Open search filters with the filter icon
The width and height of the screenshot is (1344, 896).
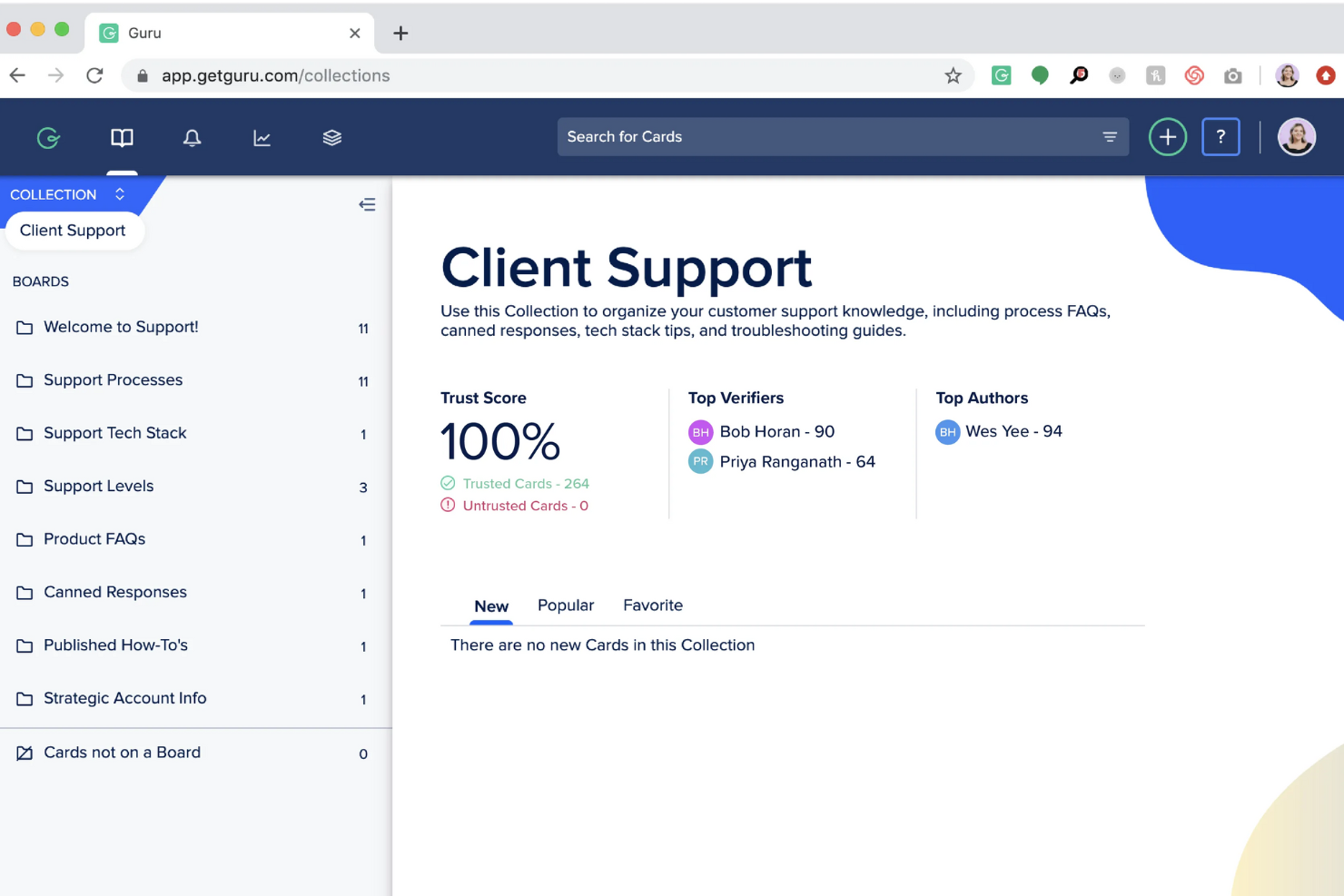tap(1110, 136)
